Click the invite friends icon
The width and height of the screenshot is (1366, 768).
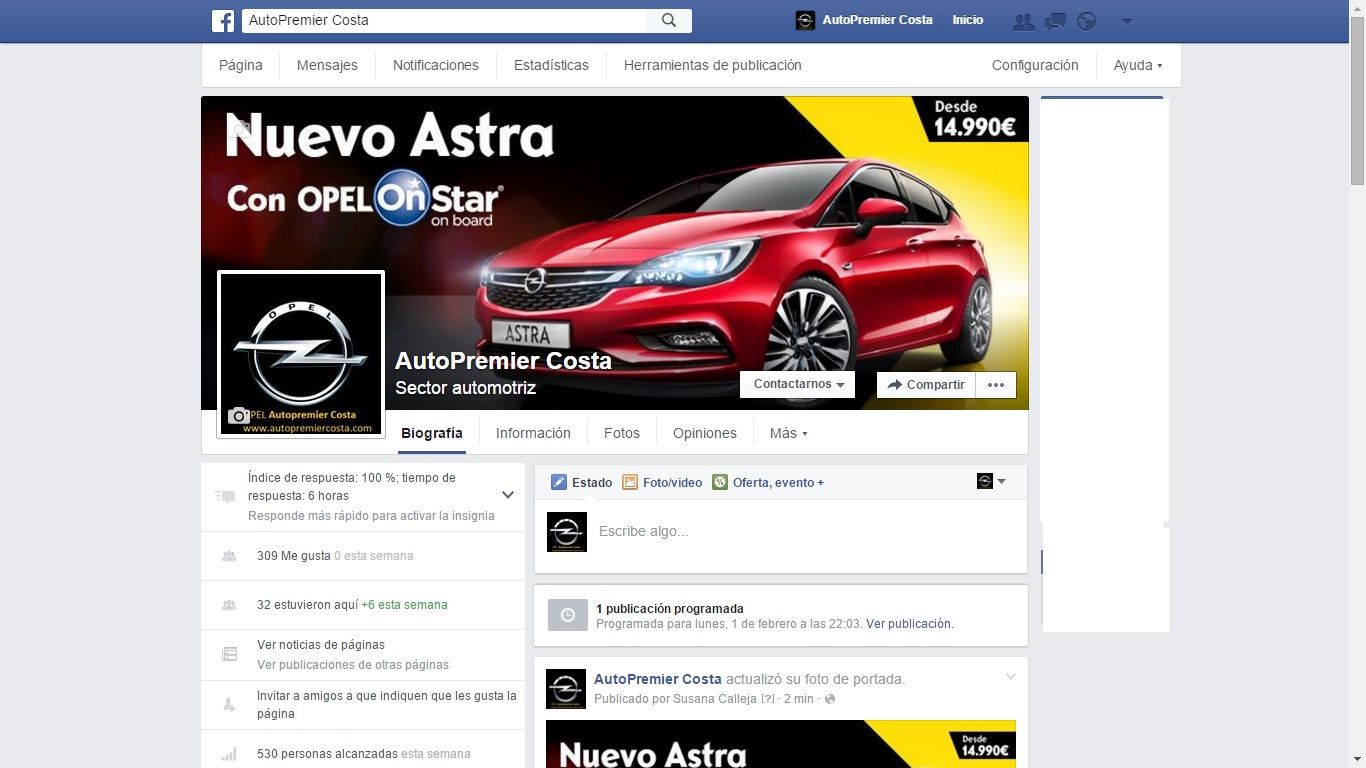click(229, 704)
